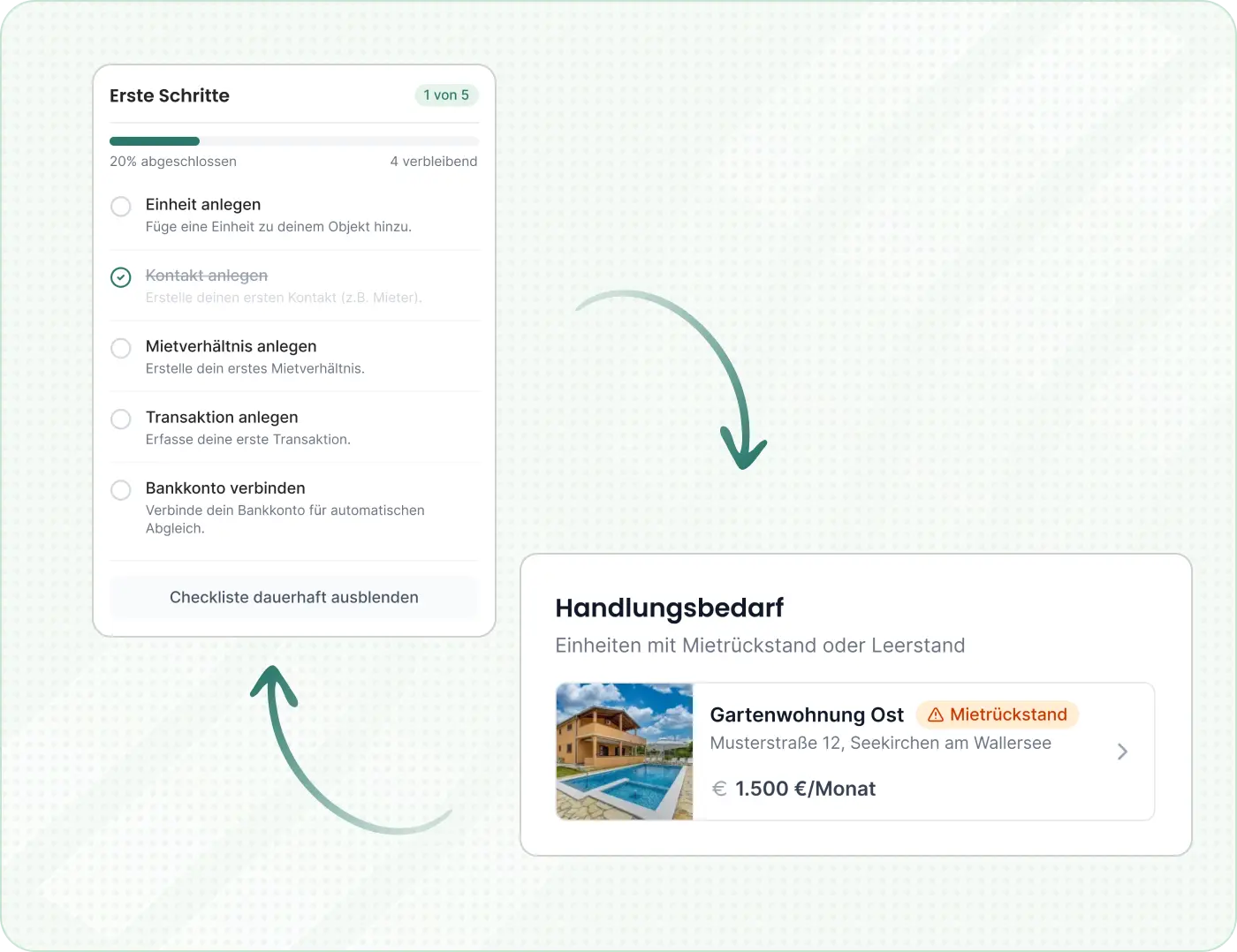Click Checkliste dauerhaft ausblenden
Viewport: 1237px width, 952px height.
[293, 597]
